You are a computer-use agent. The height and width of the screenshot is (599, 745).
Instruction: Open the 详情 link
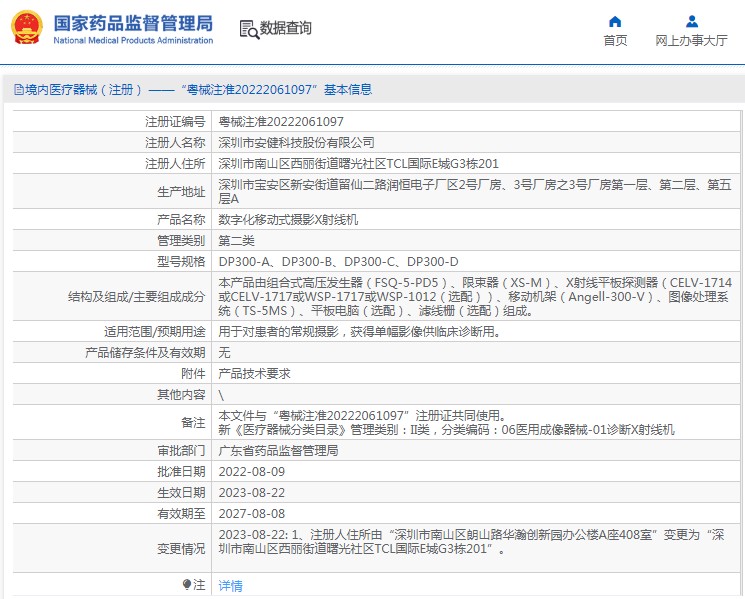tap(230, 586)
